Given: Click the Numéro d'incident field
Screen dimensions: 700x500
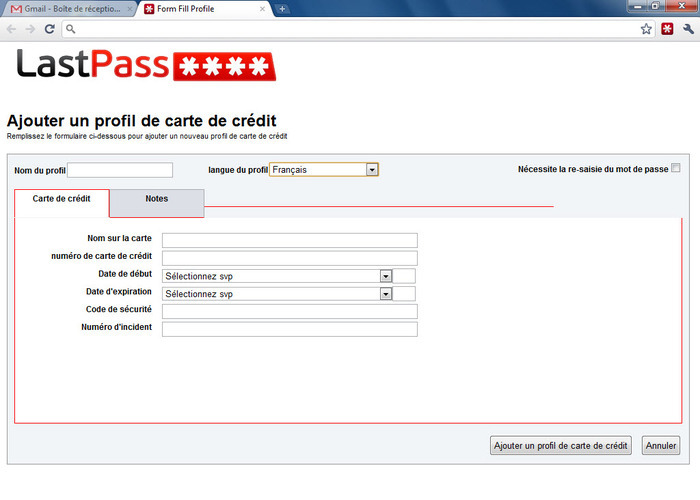Looking at the screenshot, I should 290,329.
